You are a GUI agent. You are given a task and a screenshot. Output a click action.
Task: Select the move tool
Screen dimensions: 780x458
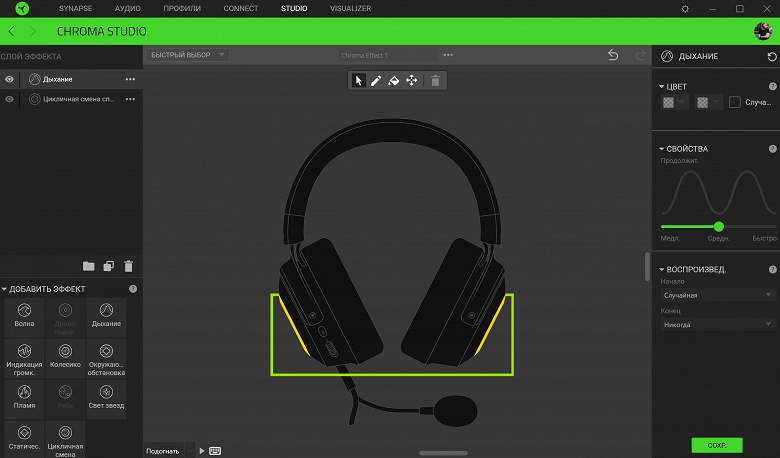pyautogui.click(x=411, y=81)
